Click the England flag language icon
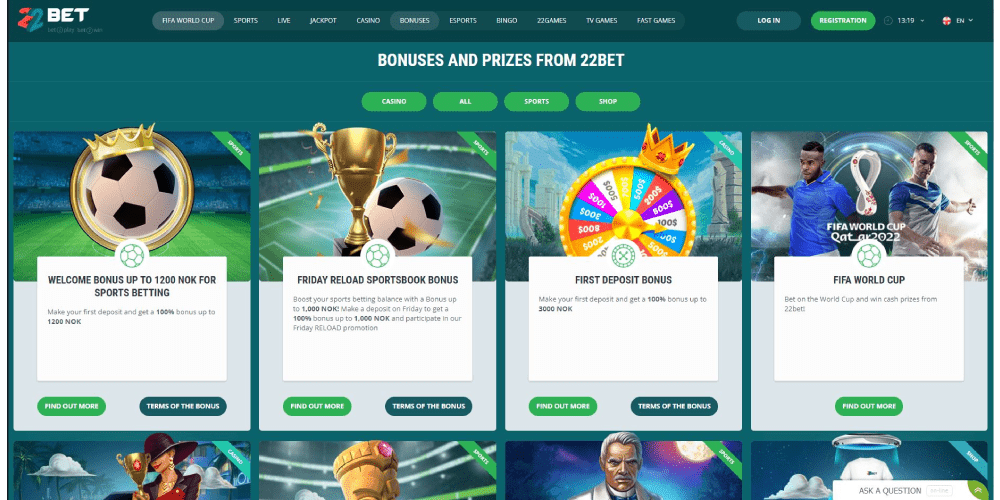 pyautogui.click(x=947, y=20)
